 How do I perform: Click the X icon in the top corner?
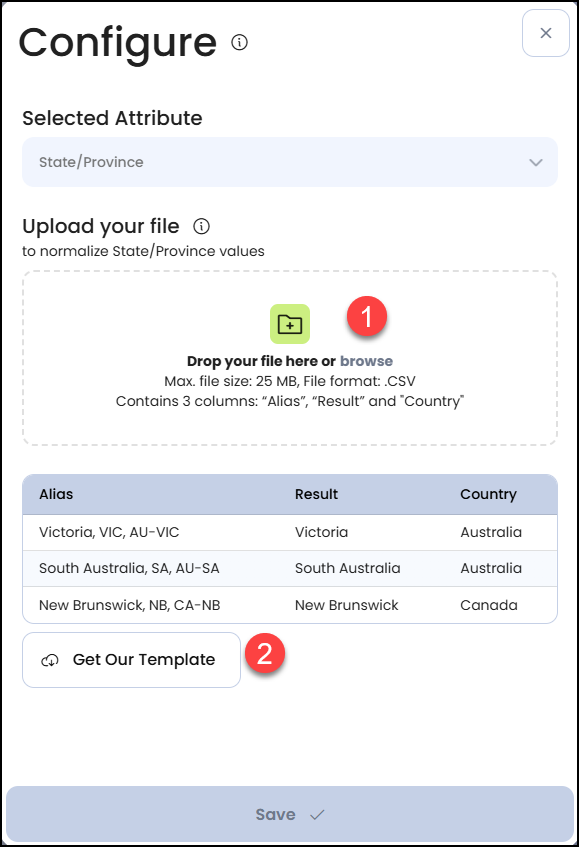545,33
